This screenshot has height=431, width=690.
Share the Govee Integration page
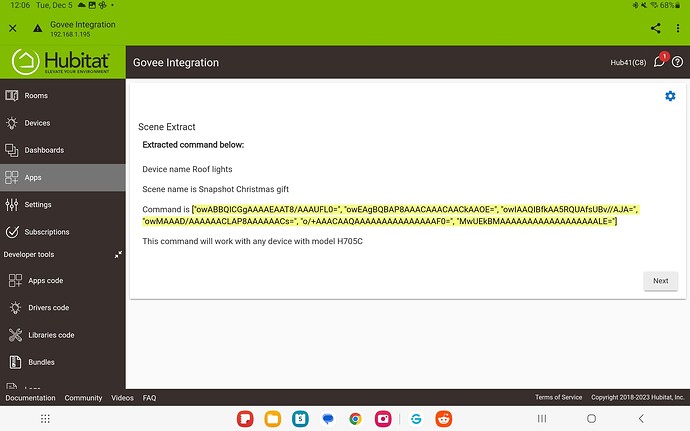point(655,28)
